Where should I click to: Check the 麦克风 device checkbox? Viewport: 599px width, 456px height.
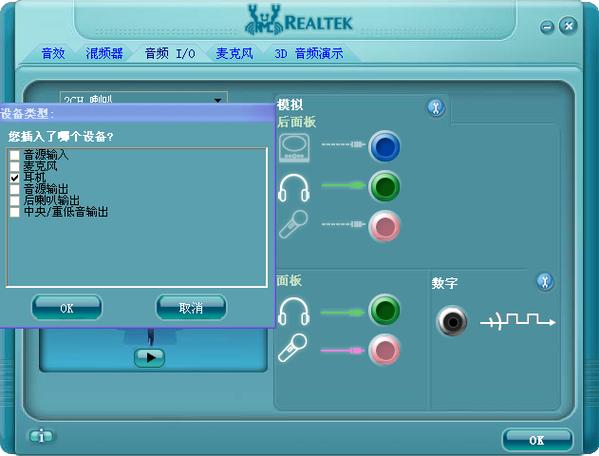pyautogui.click(x=15, y=167)
